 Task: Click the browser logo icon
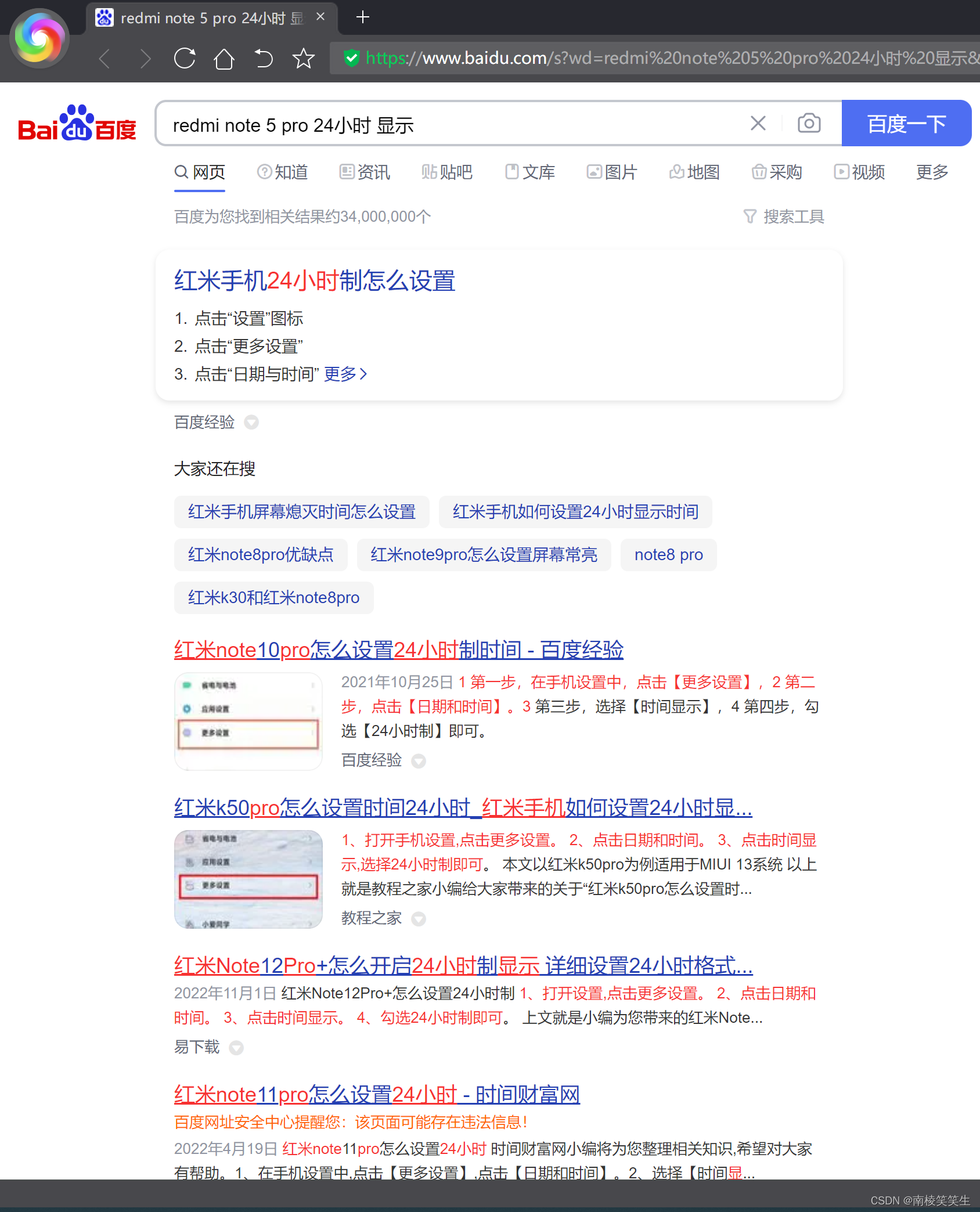[x=39, y=39]
